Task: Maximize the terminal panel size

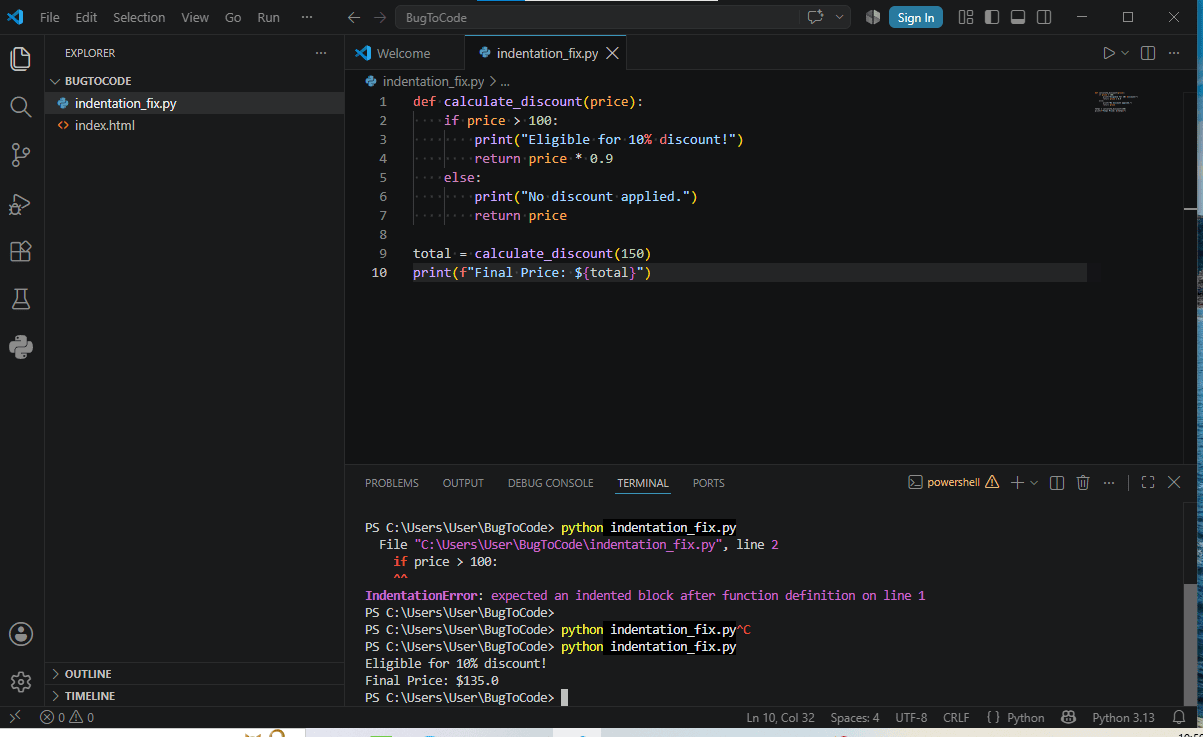Action: pos(1148,483)
